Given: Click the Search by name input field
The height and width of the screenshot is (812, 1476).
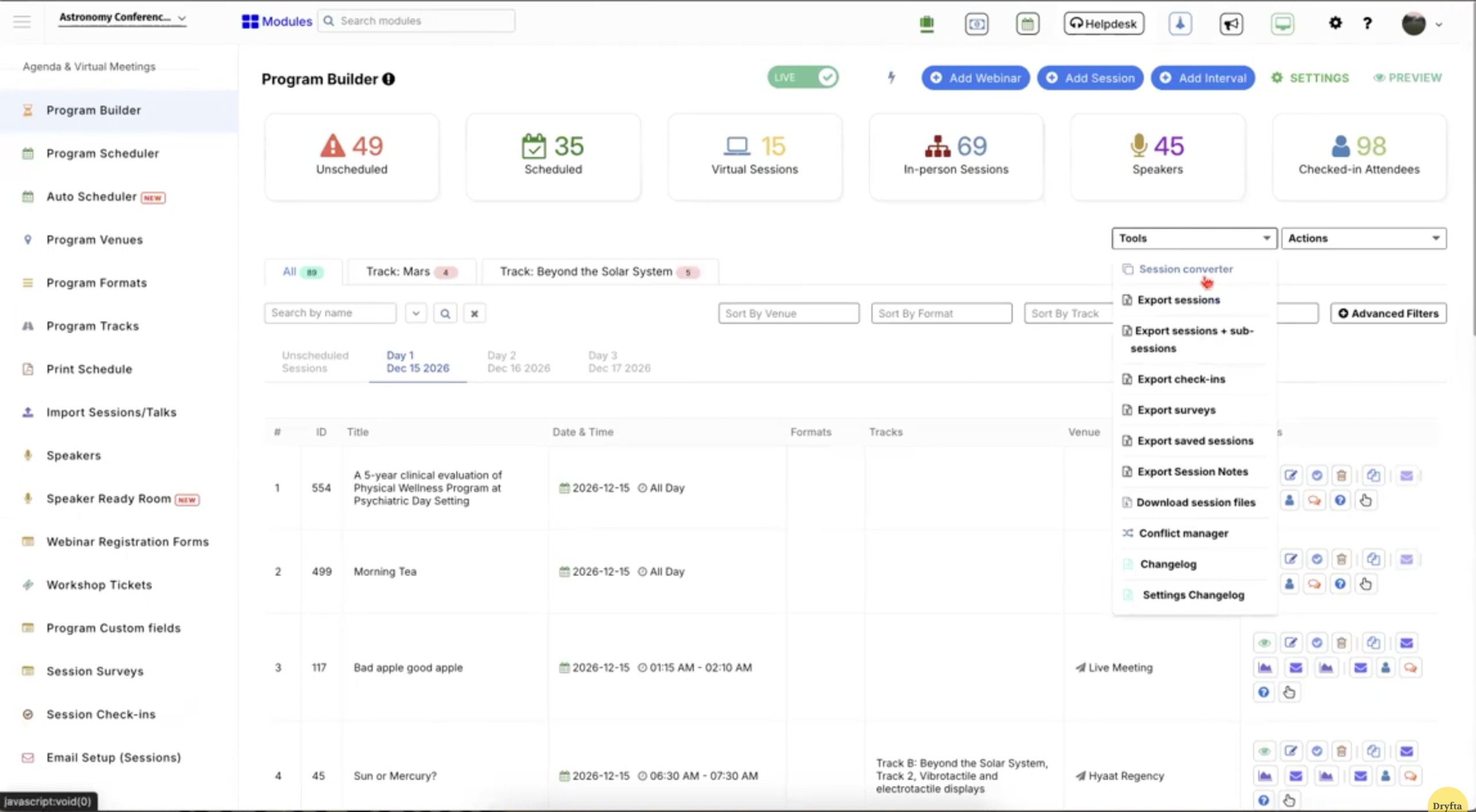Looking at the screenshot, I should pyautogui.click(x=330, y=313).
